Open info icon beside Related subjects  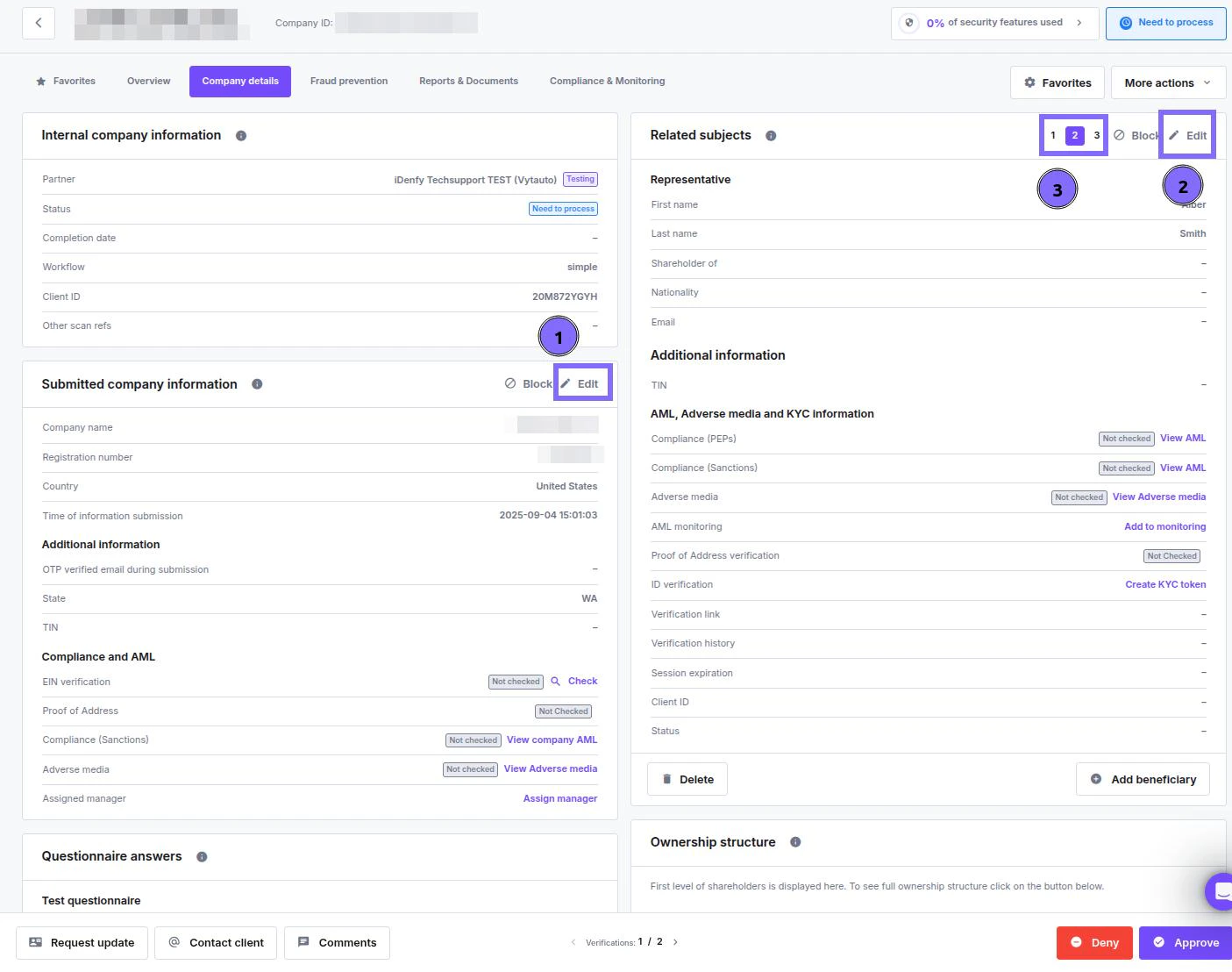[x=771, y=136]
